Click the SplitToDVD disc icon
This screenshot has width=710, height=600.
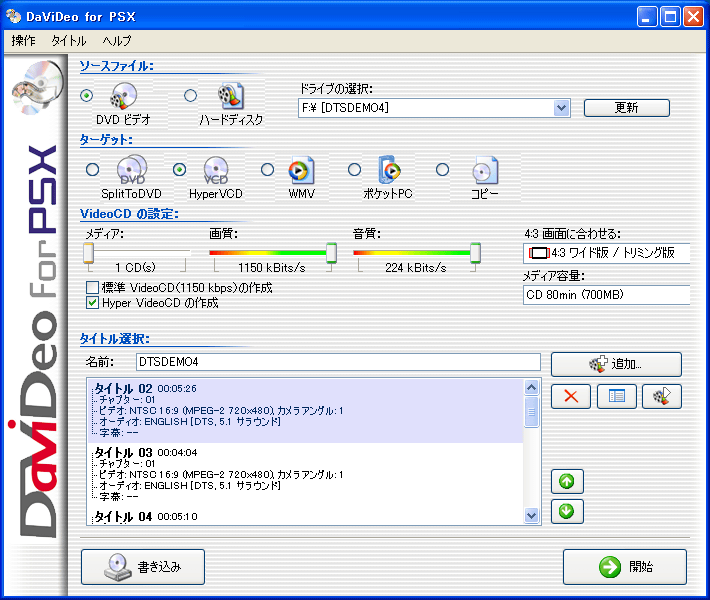point(132,169)
